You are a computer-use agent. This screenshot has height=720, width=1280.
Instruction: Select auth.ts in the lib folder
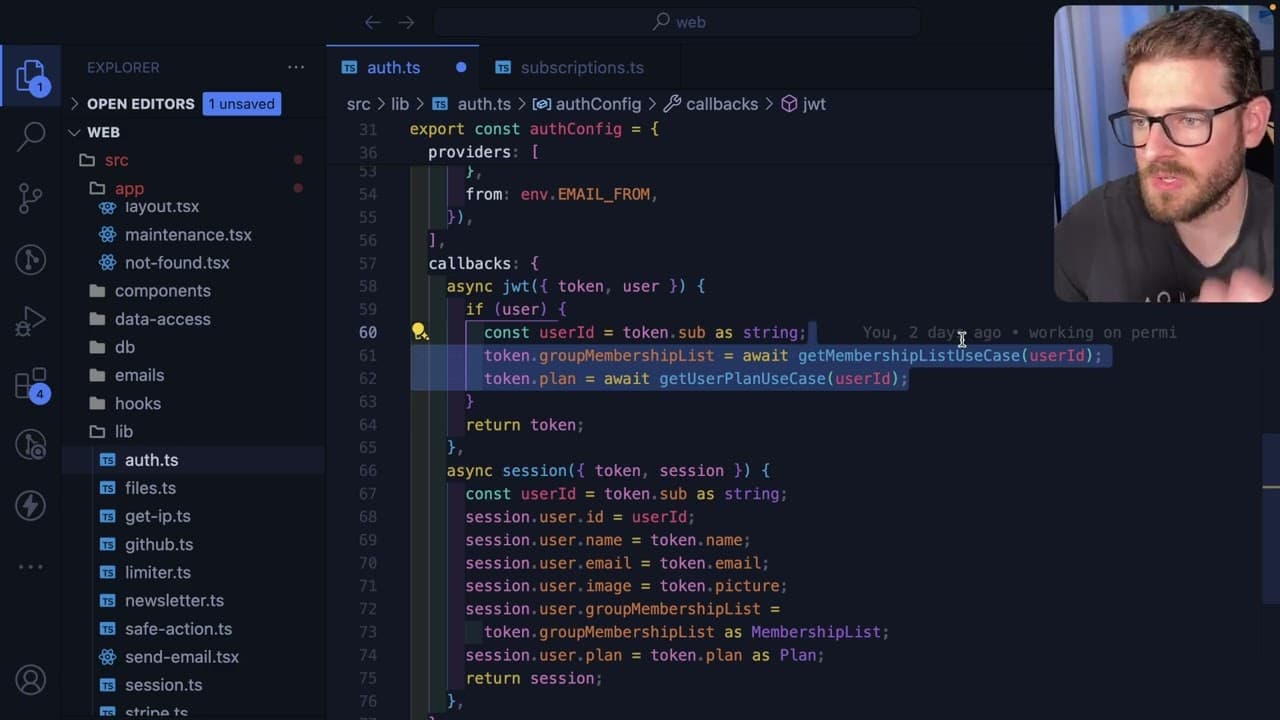[151, 460]
